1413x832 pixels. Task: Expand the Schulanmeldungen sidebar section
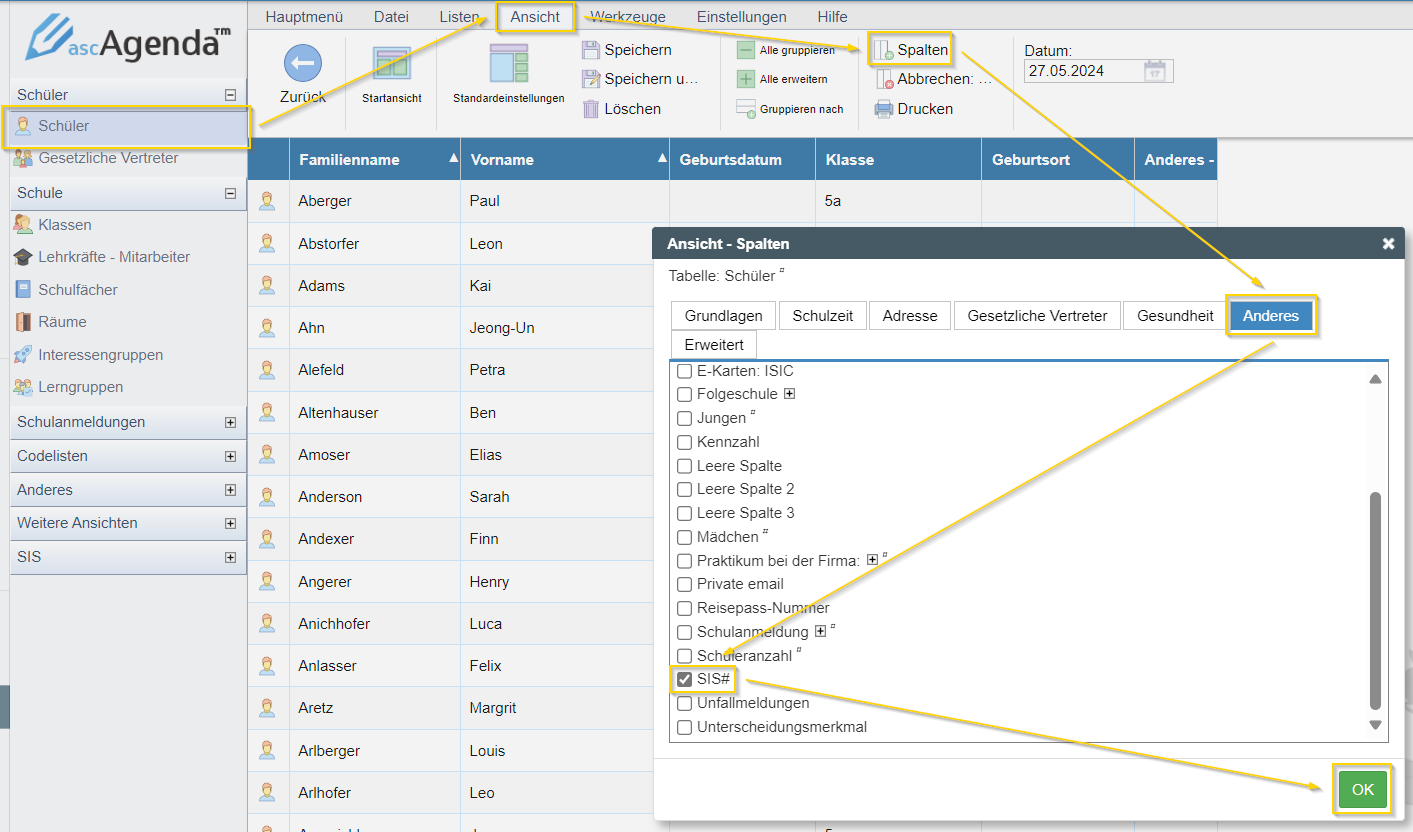click(x=230, y=423)
